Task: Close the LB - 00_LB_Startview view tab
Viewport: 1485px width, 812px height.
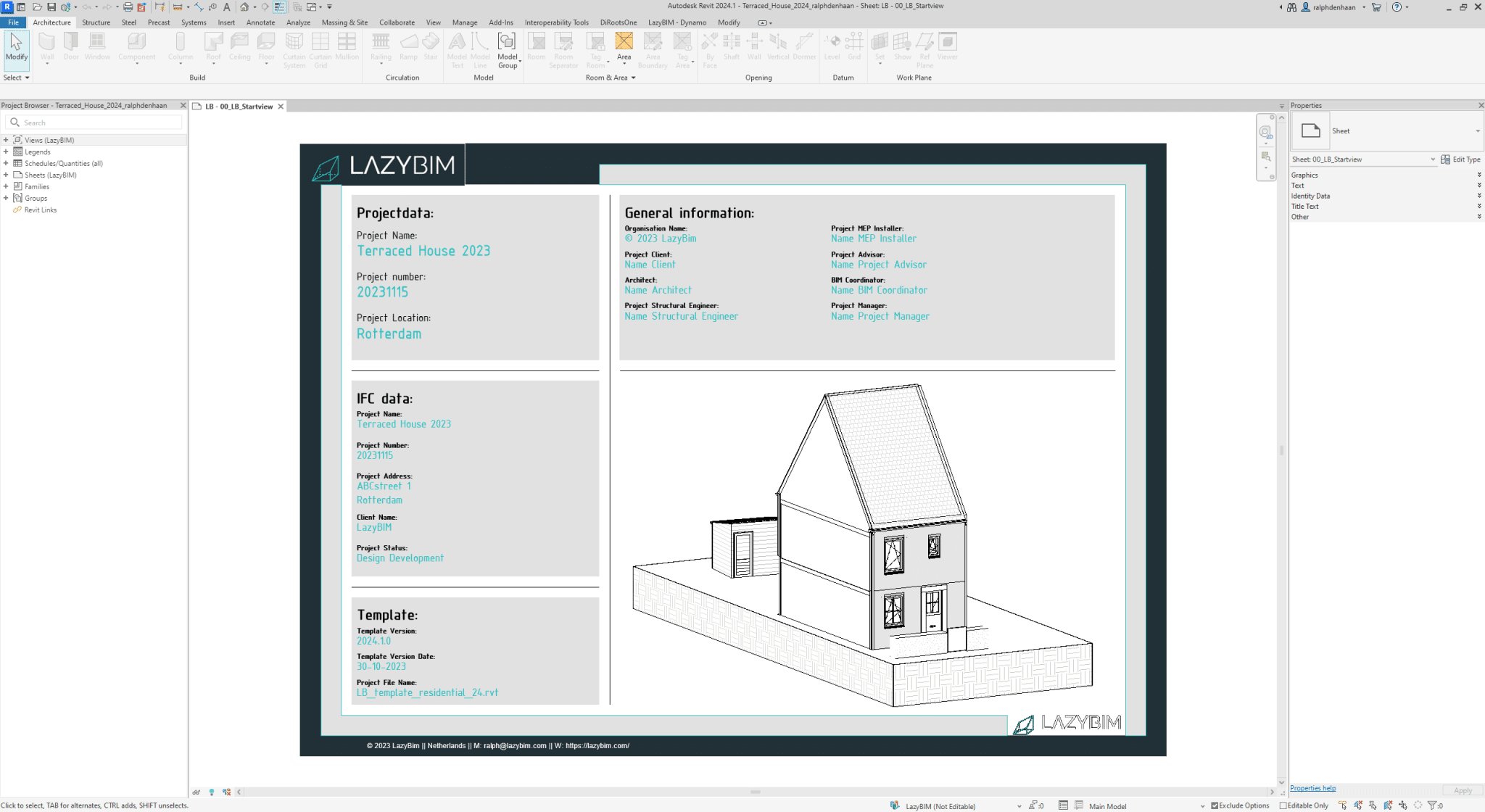Action: tap(281, 107)
